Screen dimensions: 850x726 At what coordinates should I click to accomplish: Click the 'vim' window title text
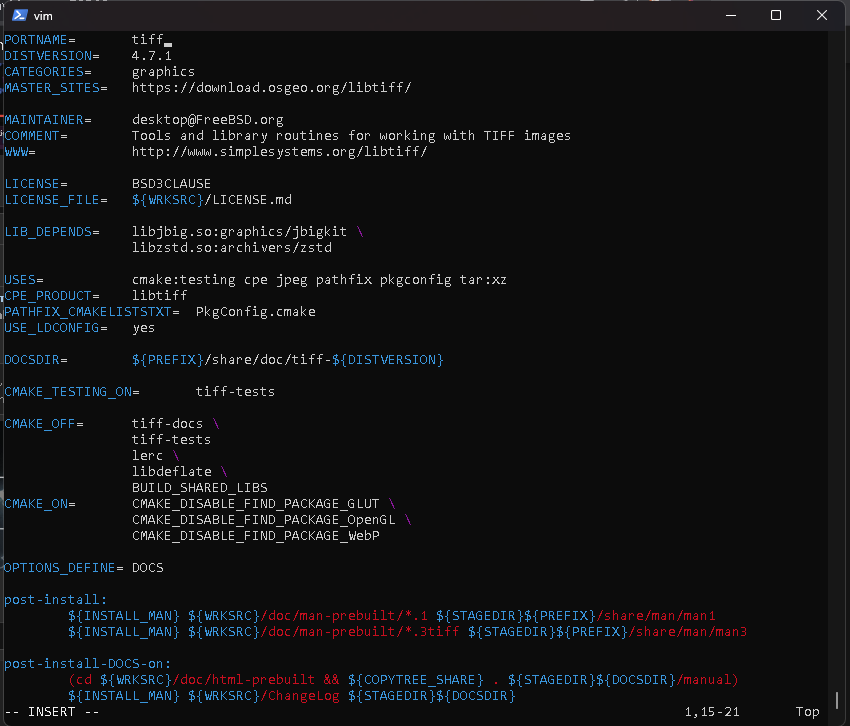point(43,16)
